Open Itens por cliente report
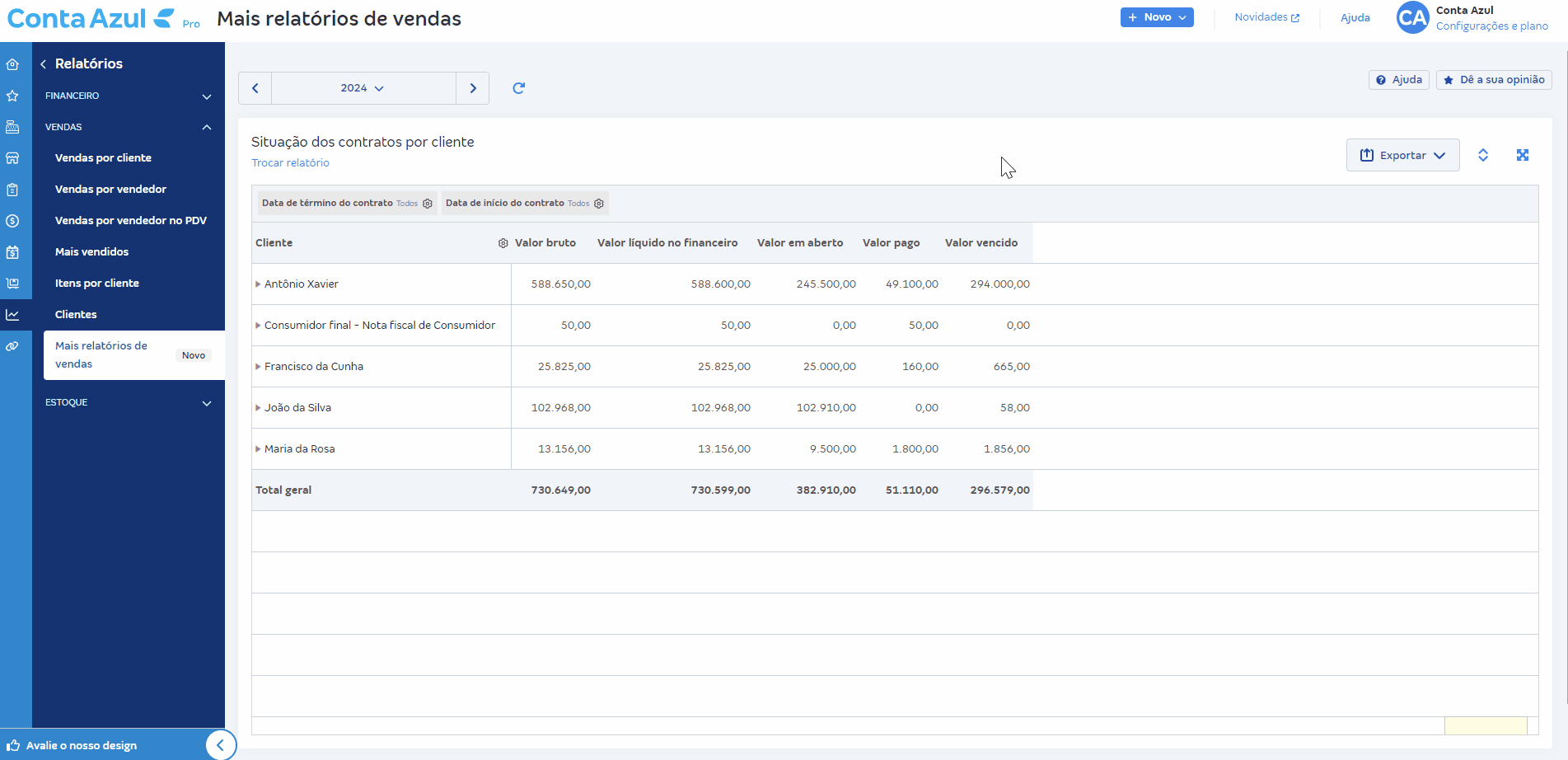Viewport: 1568px width, 760px height. [97, 284]
